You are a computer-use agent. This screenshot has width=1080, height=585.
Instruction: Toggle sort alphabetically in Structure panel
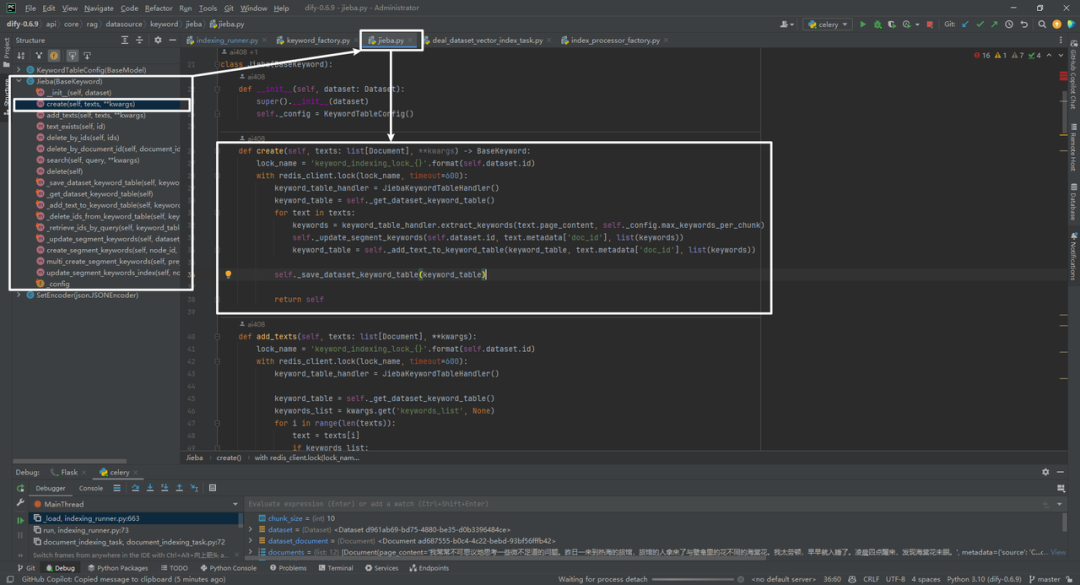coord(21,55)
